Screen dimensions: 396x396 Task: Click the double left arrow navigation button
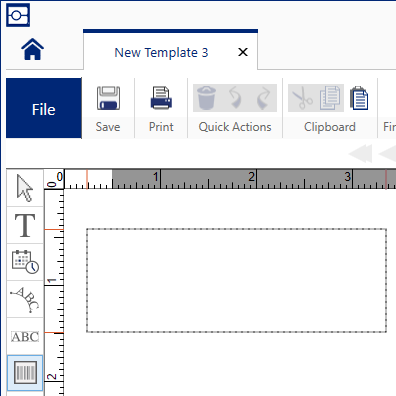(361, 154)
